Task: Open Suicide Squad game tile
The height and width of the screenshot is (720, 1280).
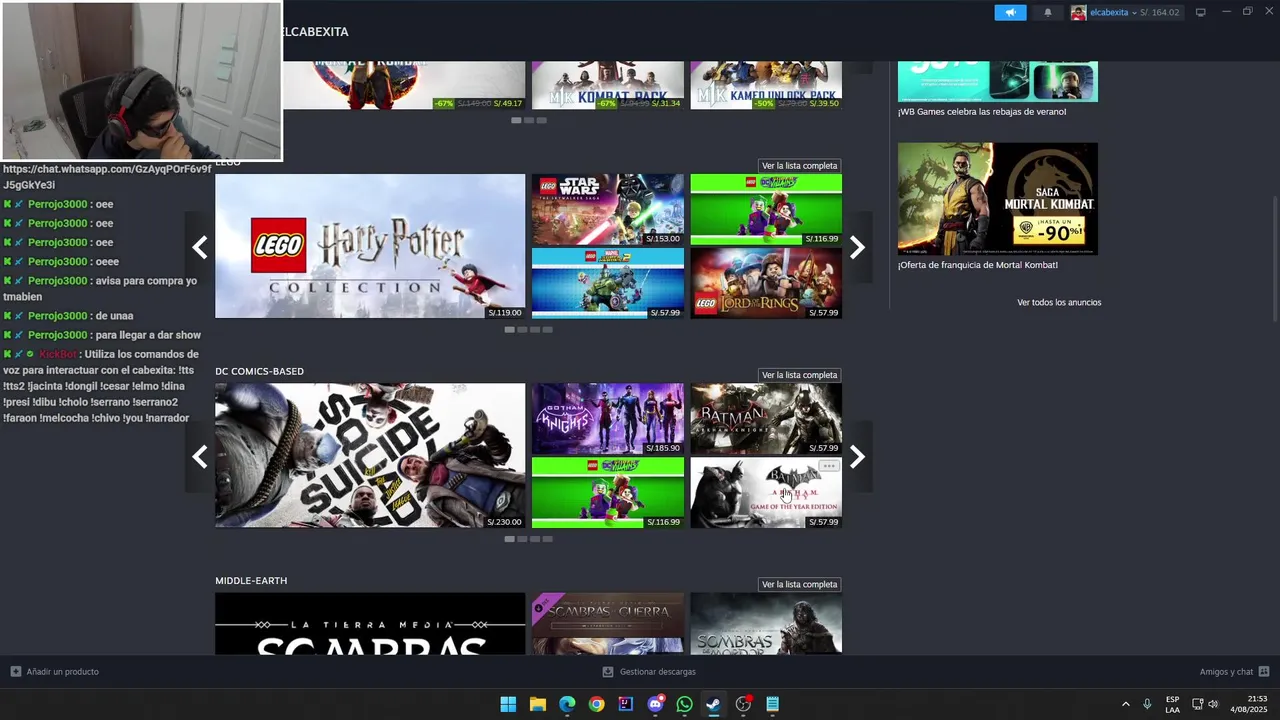Action: pyautogui.click(x=370, y=456)
